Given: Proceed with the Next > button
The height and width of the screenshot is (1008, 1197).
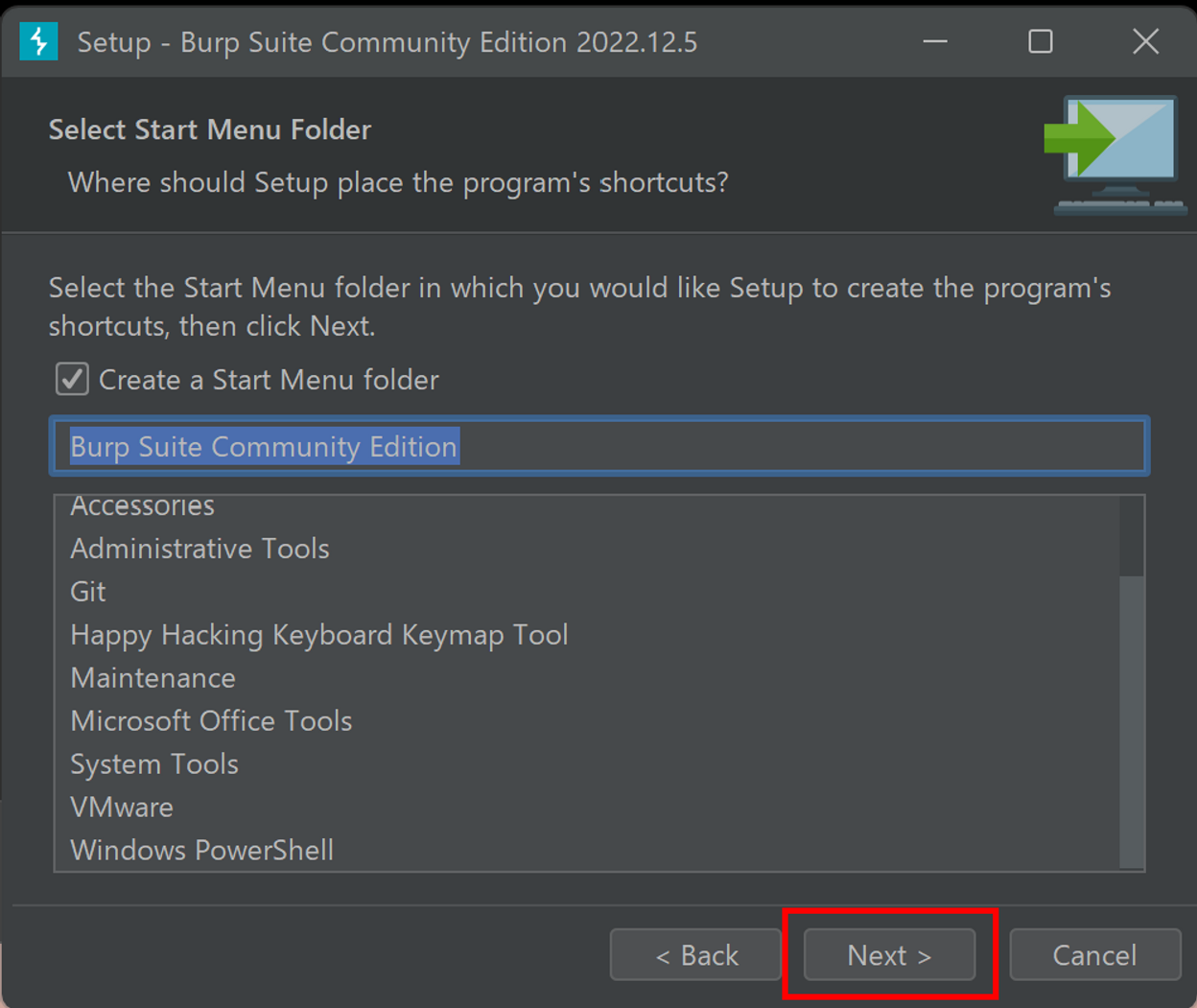Looking at the screenshot, I should point(890,954).
